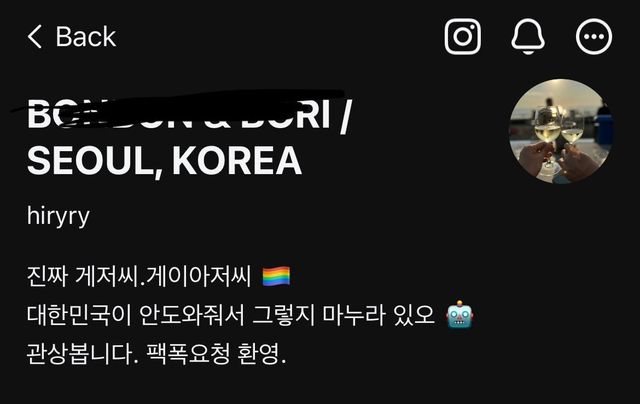This screenshot has height=404, width=640.
Task: Tap the robot face emoji in bio
Action: click(460, 315)
